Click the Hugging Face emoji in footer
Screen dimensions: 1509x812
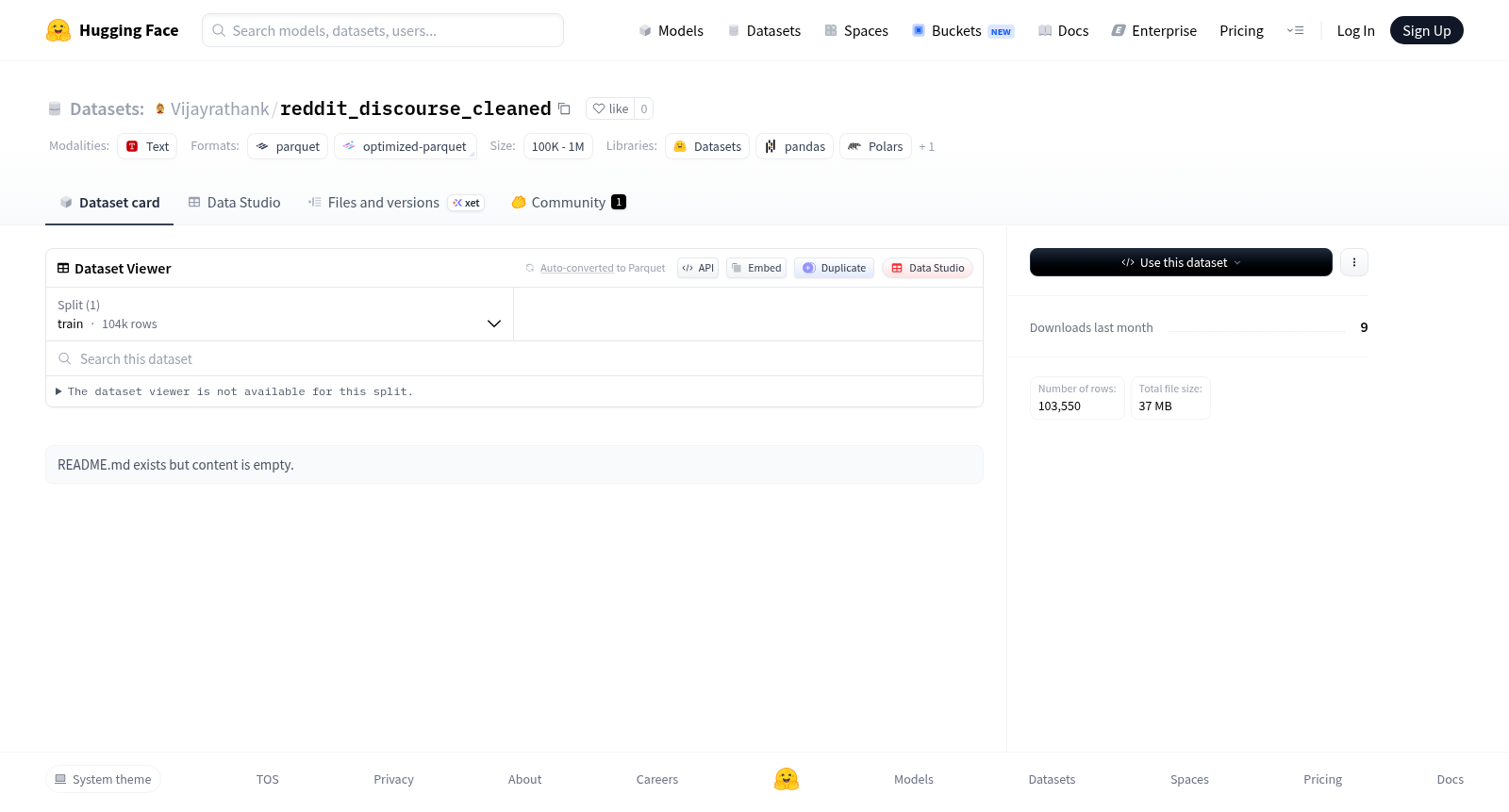point(787,779)
